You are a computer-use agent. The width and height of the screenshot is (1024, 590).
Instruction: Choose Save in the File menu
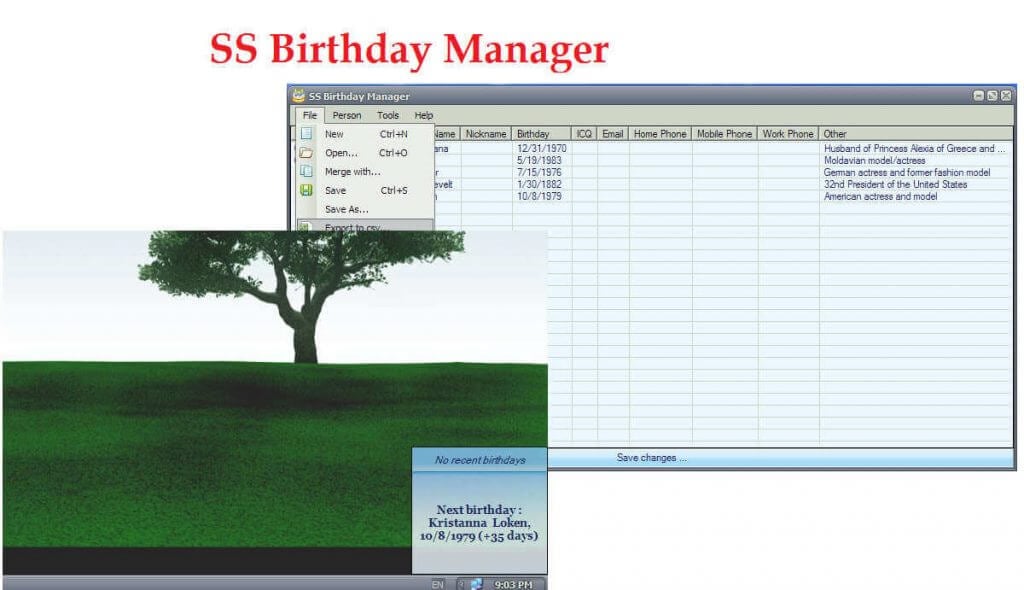[x=366, y=191]
